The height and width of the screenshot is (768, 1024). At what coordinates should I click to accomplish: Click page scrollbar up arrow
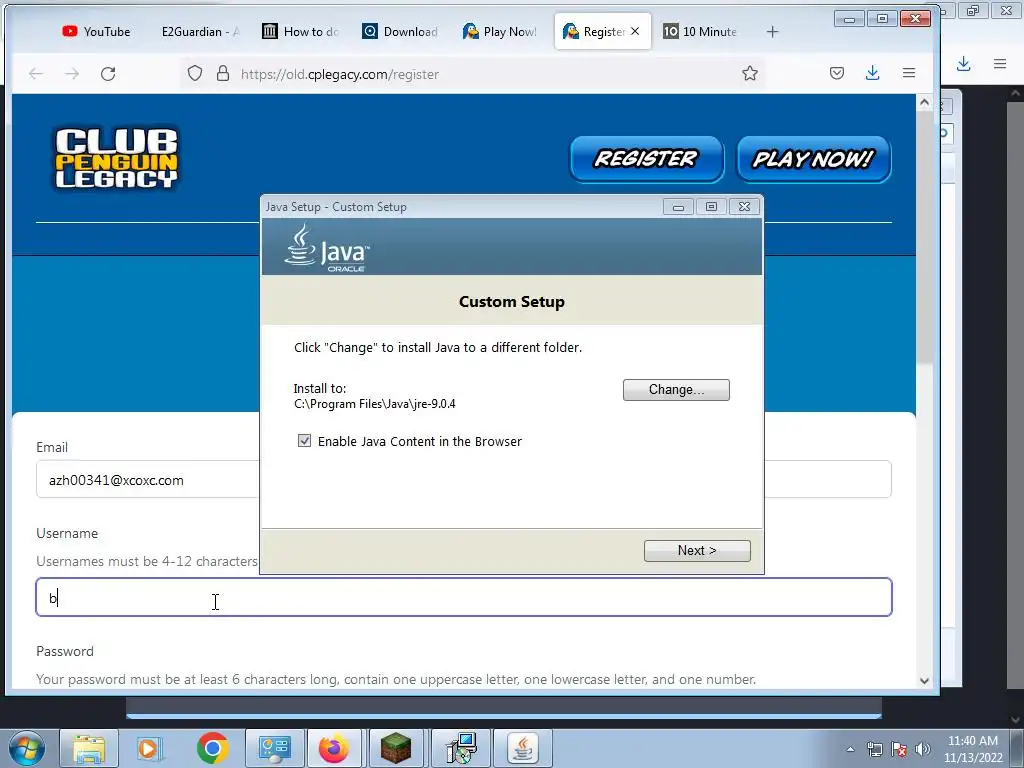[924, 102]
